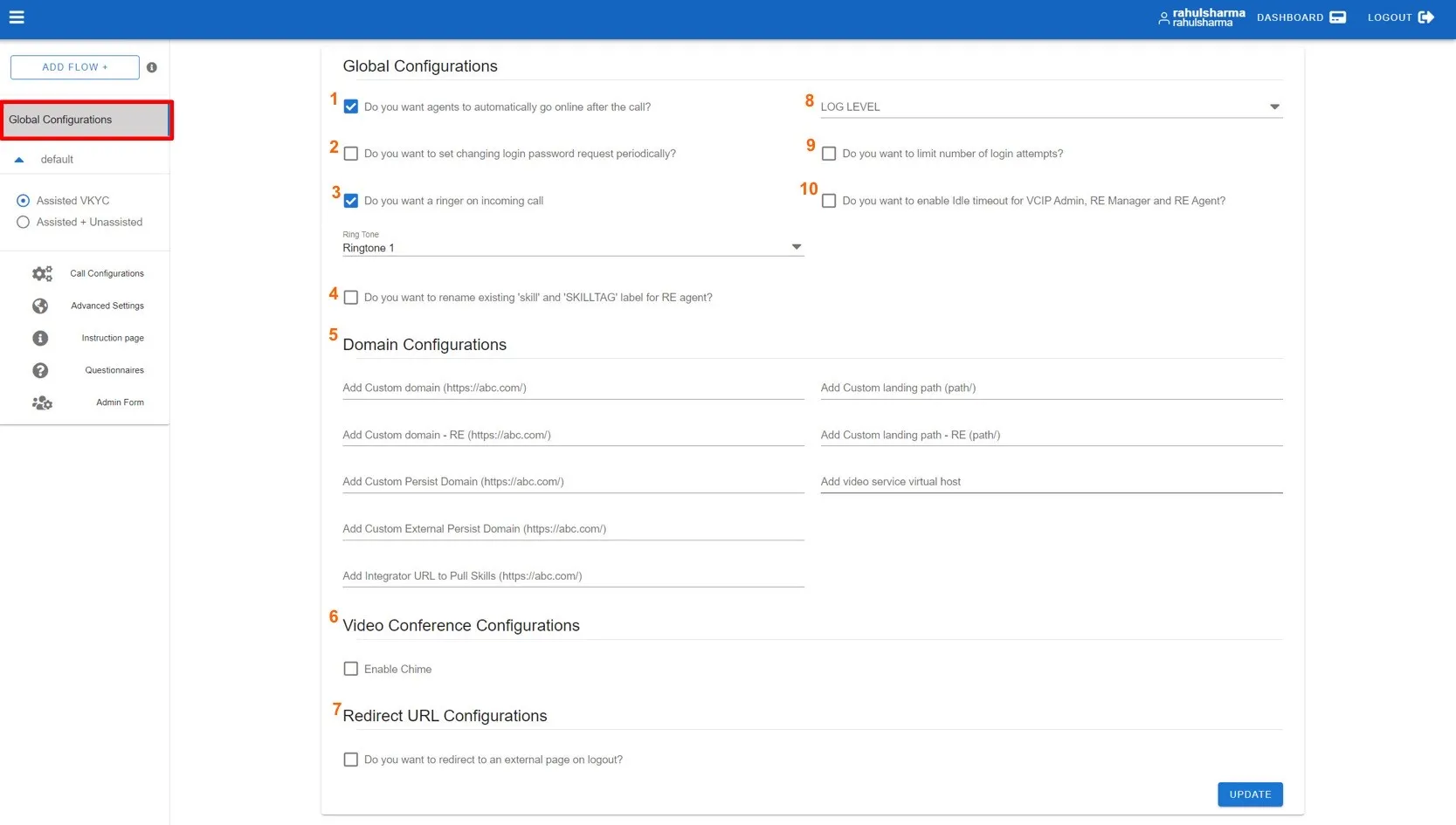Click the Admin Form users-cog icon
This screenshot has width=1456, height=825.
42,402
